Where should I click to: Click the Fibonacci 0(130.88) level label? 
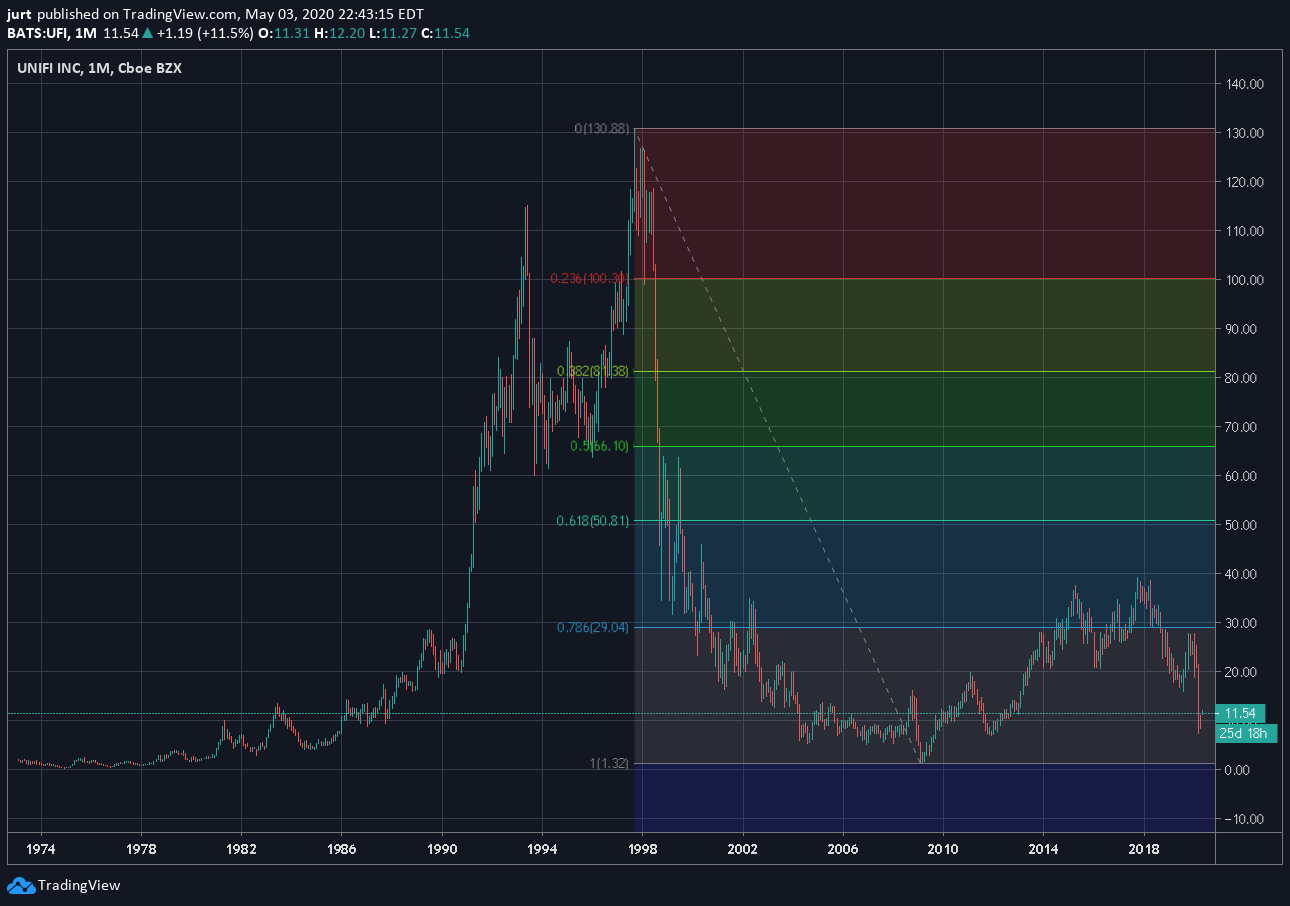coord(602,128)
